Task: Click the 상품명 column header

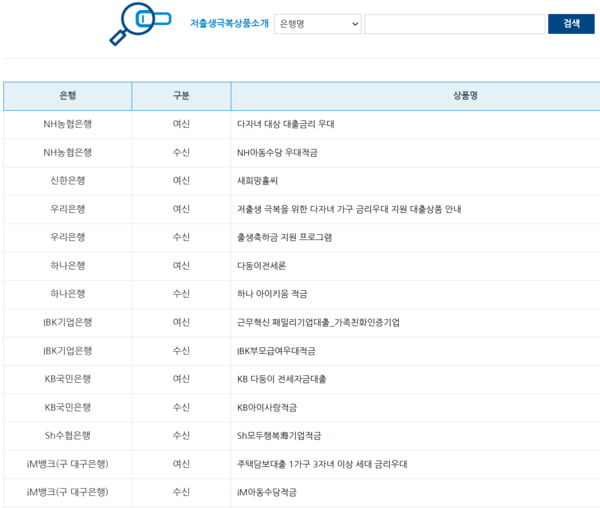Action: coord(465,96)
